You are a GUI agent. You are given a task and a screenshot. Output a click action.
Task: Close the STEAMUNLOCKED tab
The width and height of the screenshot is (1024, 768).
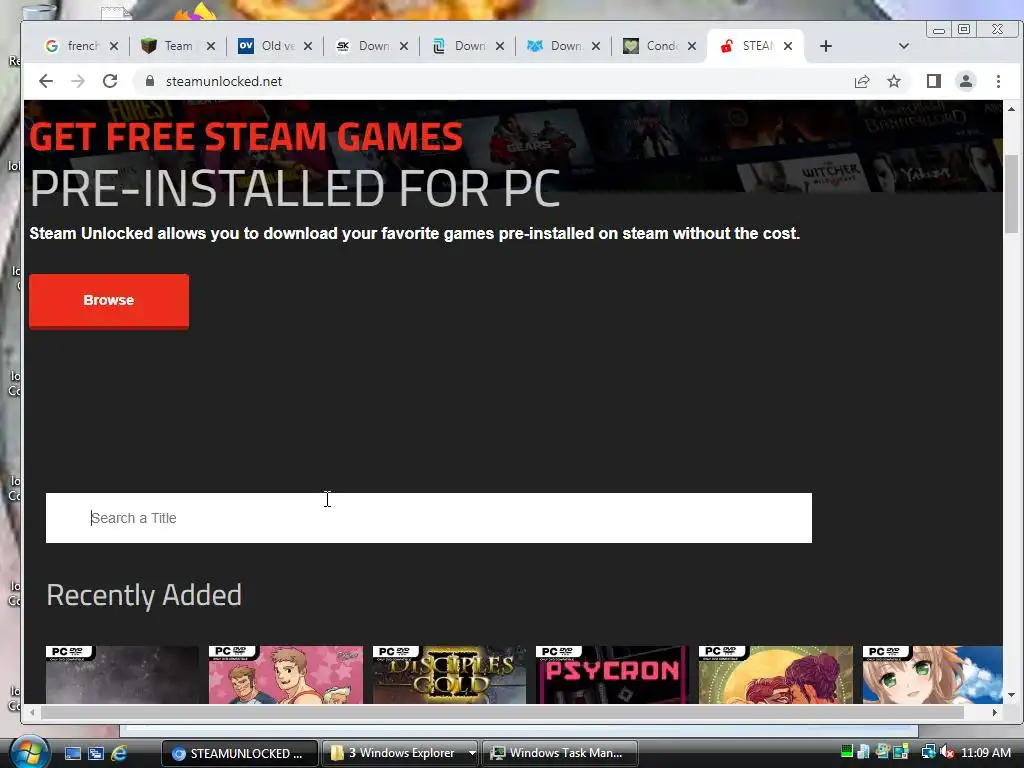pos(788,46)
